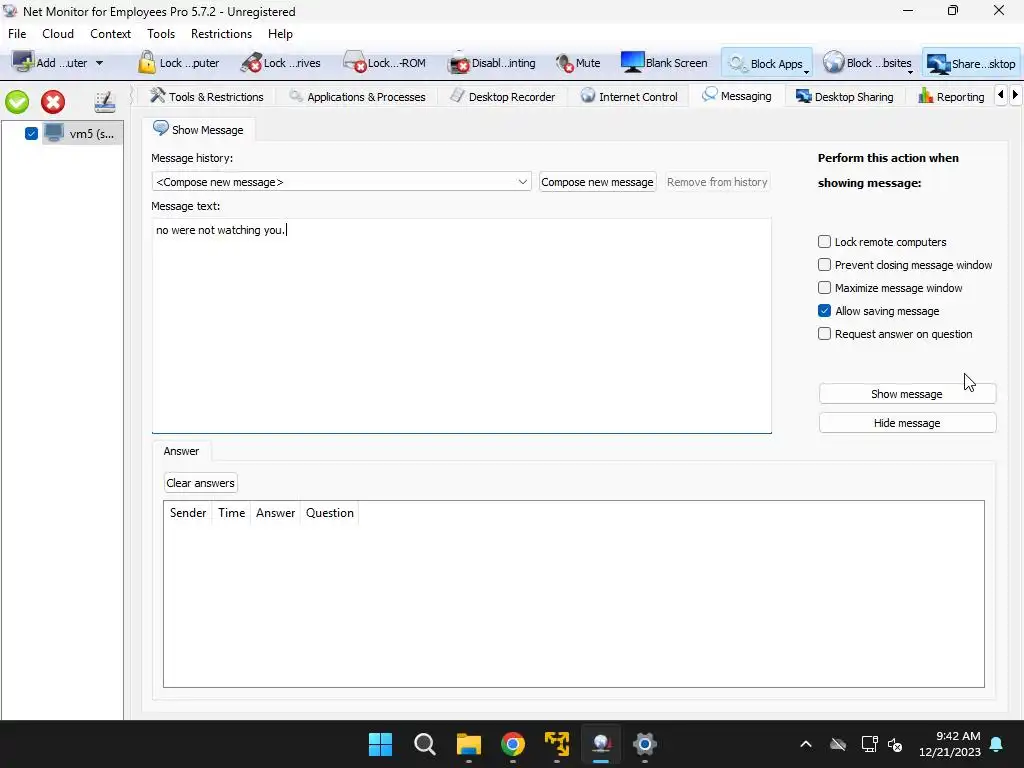Open the Internet Control tab
The width and height of the screenshot is (1024, 768).
point(630,97)
